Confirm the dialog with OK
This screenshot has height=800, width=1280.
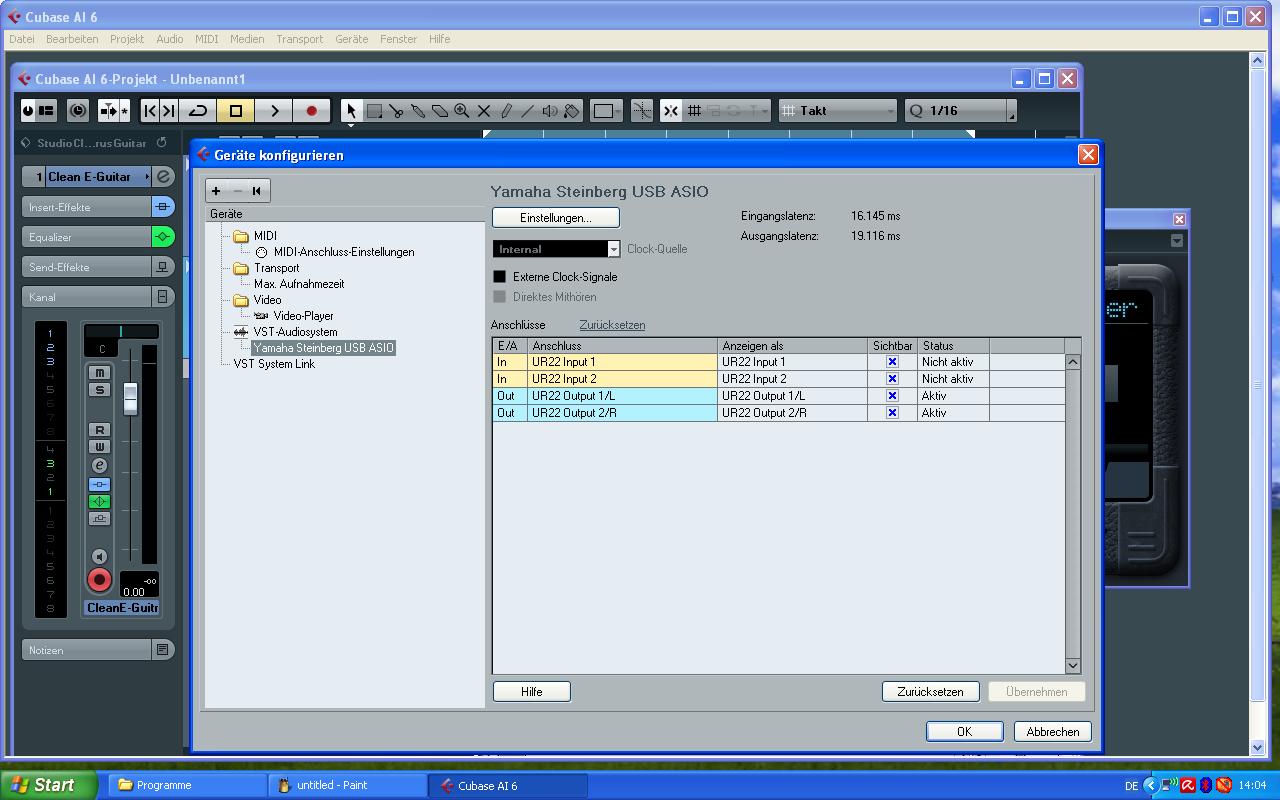965,731
